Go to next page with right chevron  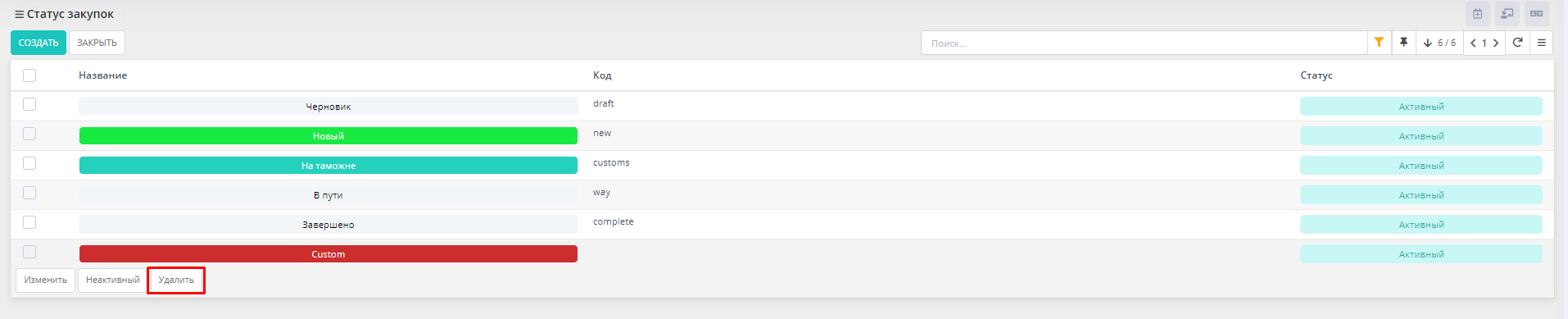click(1496, 43)
